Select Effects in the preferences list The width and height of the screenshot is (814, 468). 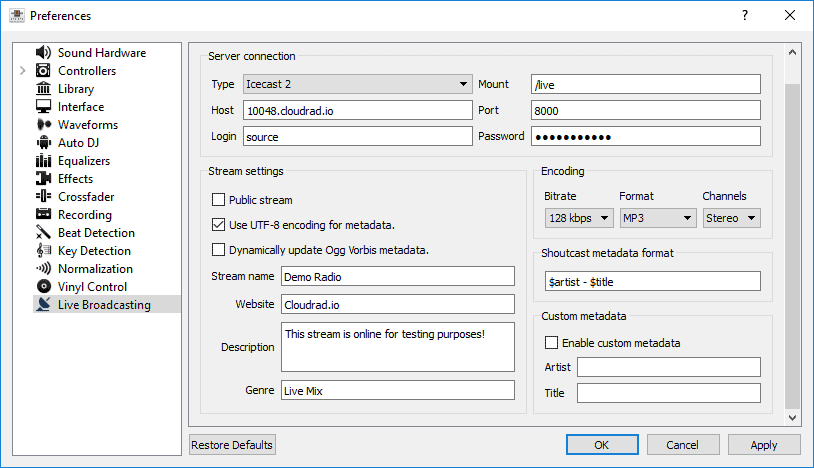[75, 178]
